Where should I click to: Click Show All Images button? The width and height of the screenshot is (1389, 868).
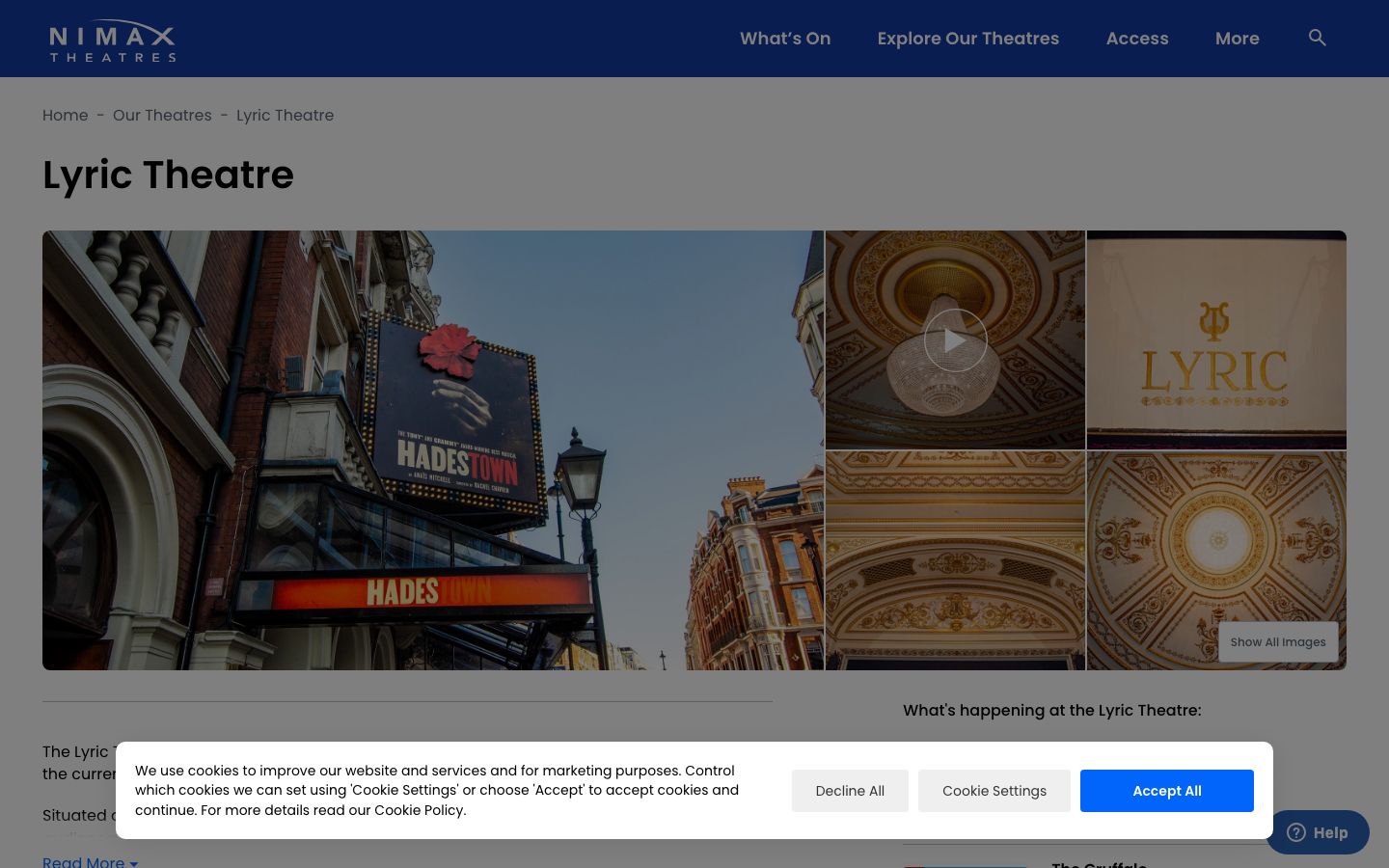[x=1278, y=642]
